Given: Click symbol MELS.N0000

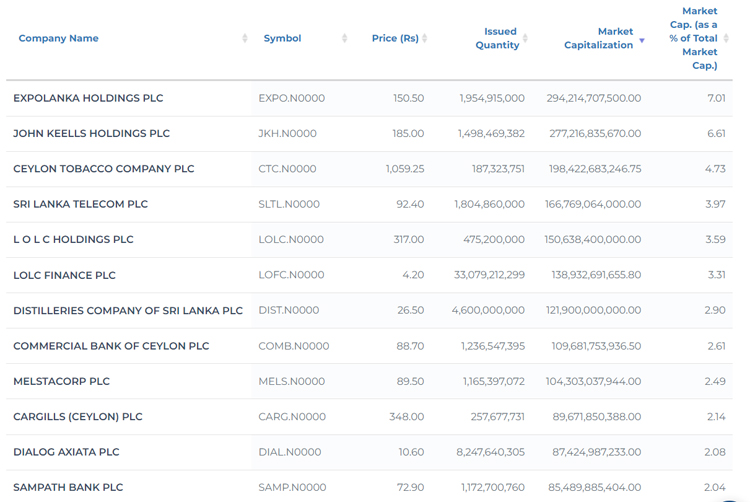Looking at the screenshot, I should (291, 382).
